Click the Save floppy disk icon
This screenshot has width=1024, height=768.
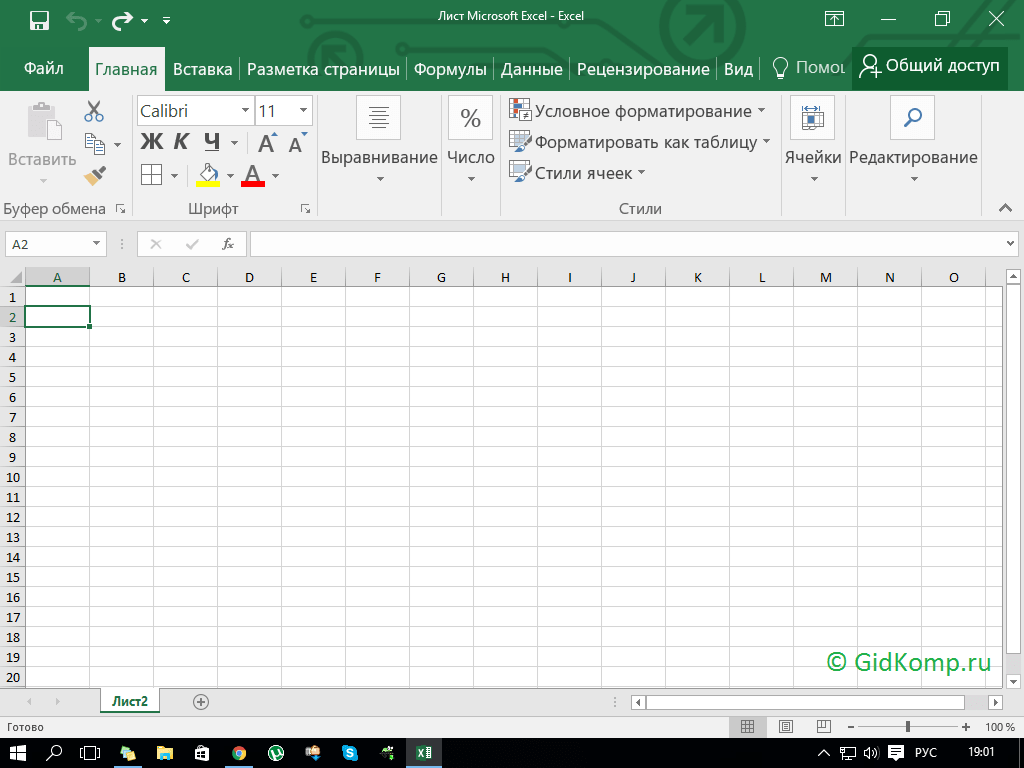coord(39,19)
